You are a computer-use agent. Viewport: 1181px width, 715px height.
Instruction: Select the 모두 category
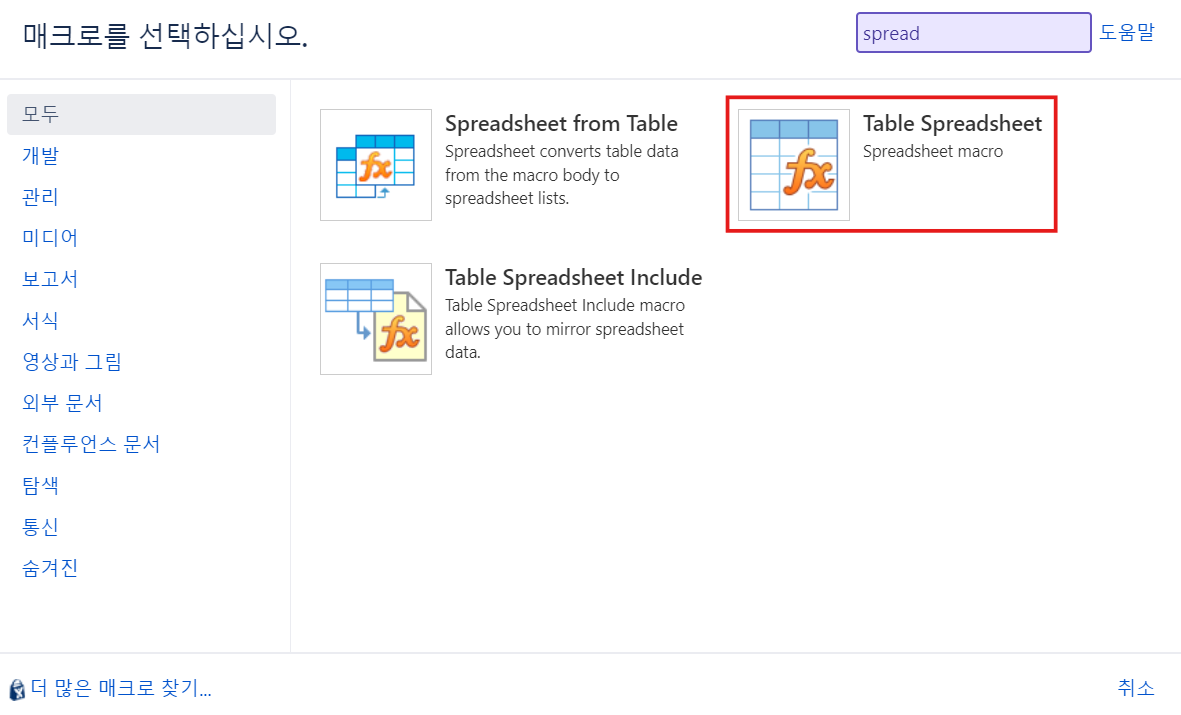click(x=142, y=115)
